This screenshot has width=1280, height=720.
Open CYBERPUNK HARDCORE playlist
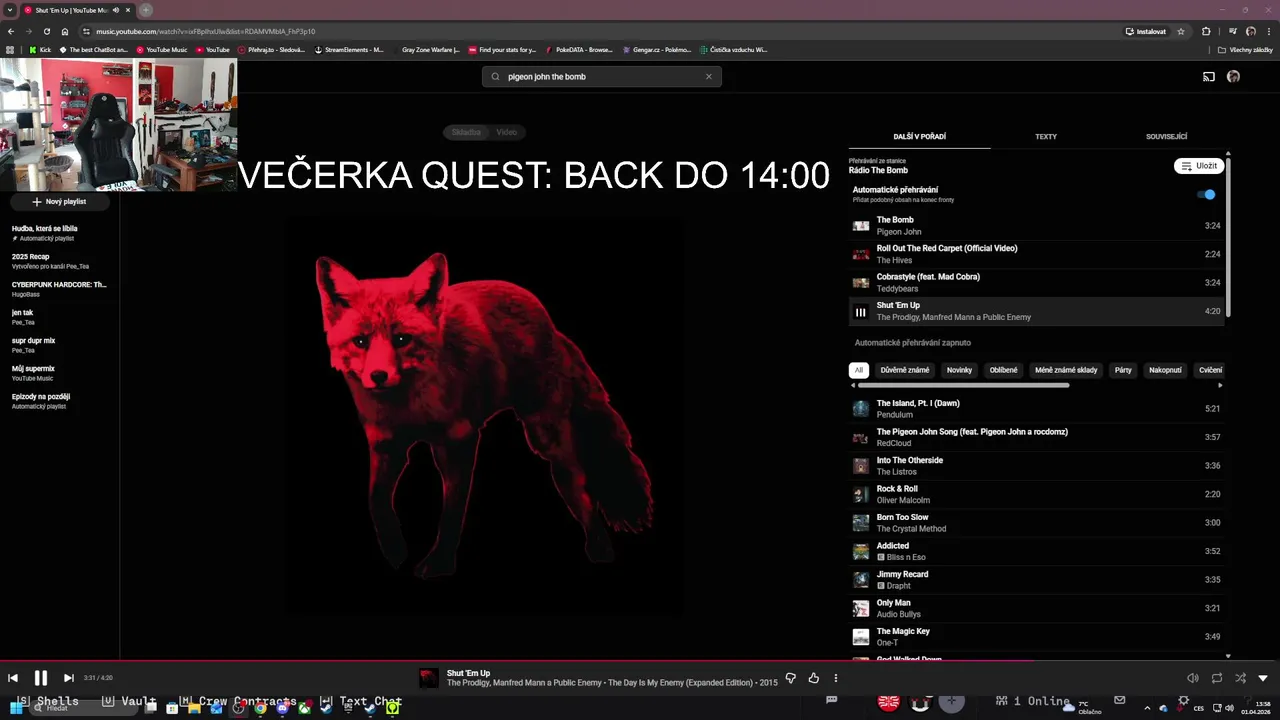tap(59, 289)
